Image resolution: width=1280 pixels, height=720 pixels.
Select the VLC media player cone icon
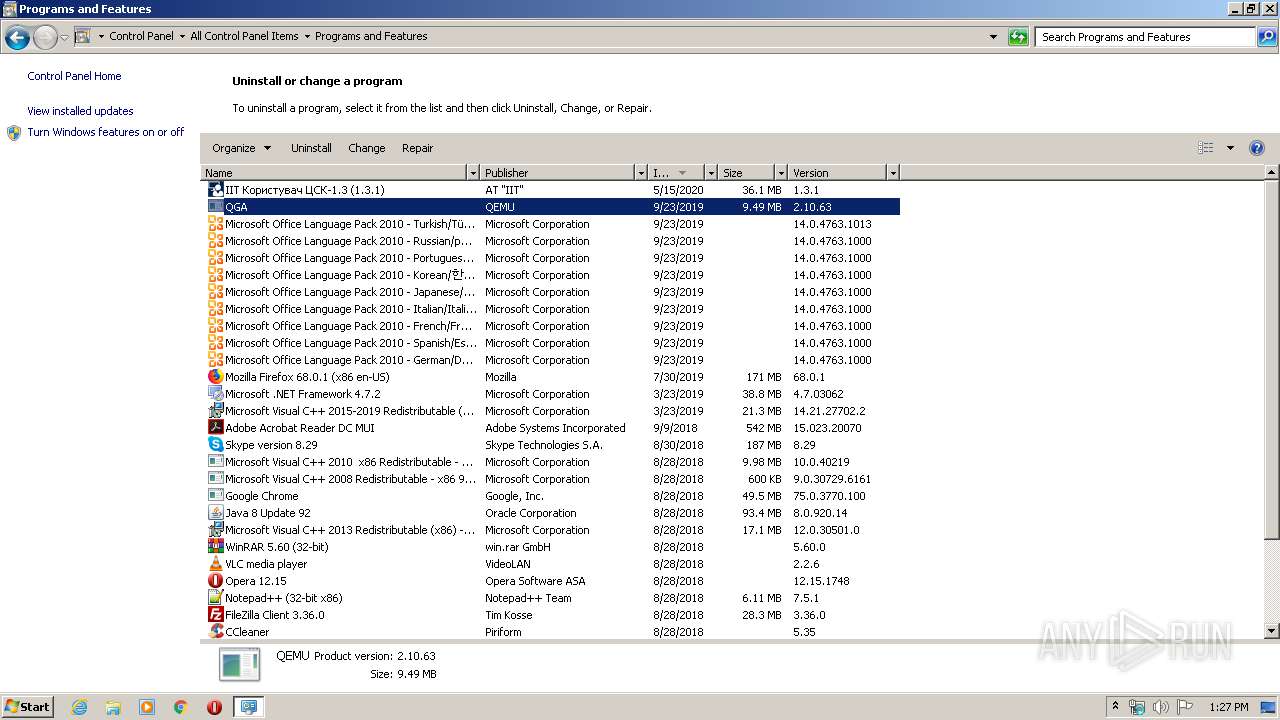pyautogui.click(x=215, y=564)
